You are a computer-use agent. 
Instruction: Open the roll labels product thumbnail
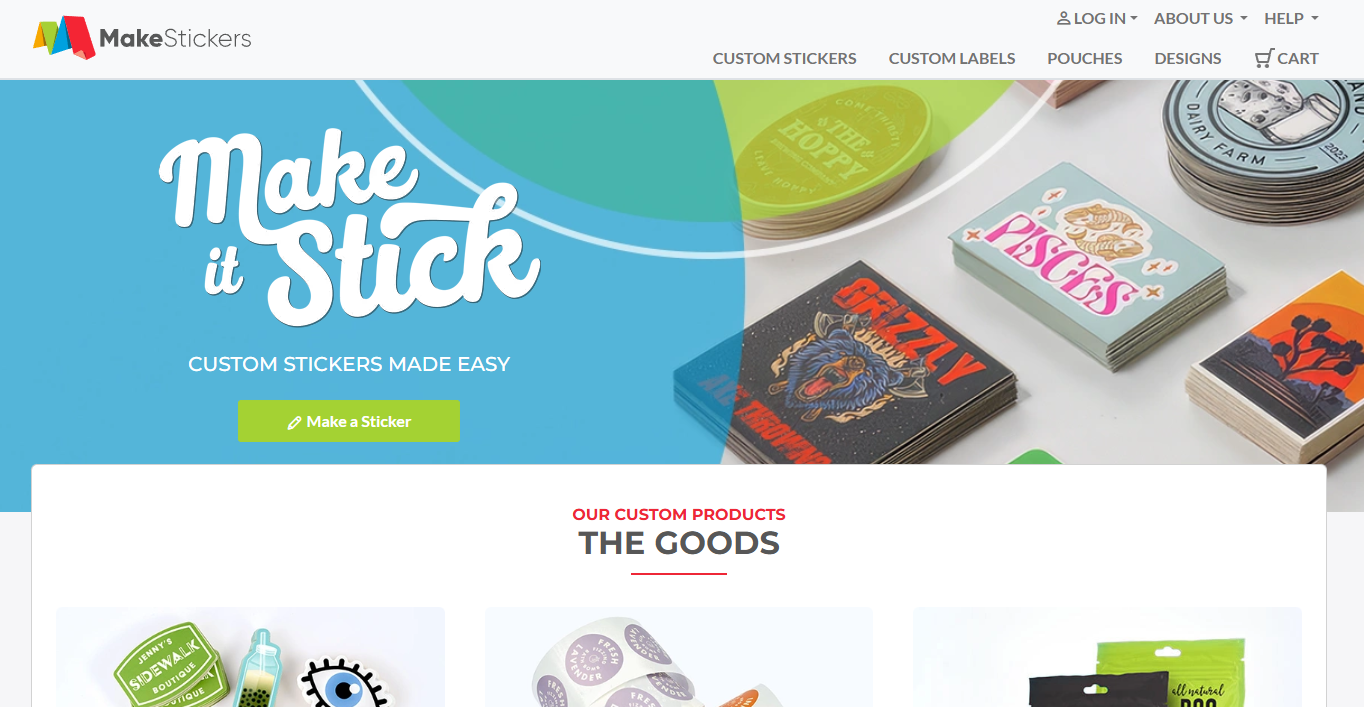pyautogui.click(x=679, y=657)
